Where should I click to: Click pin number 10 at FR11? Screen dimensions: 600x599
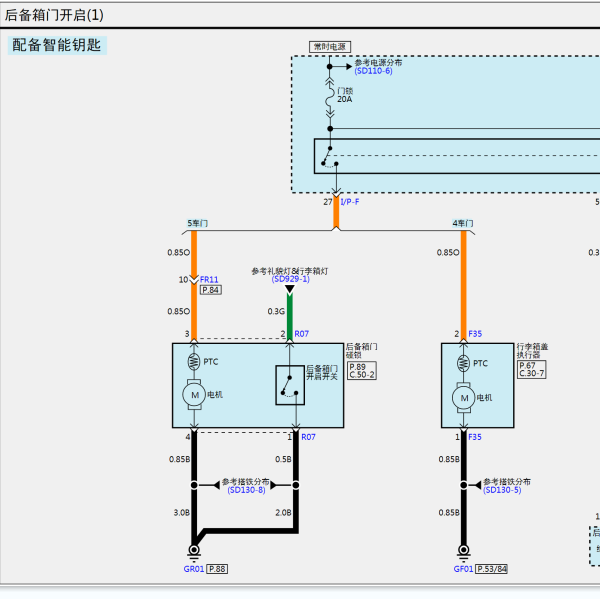coord(183,279)
